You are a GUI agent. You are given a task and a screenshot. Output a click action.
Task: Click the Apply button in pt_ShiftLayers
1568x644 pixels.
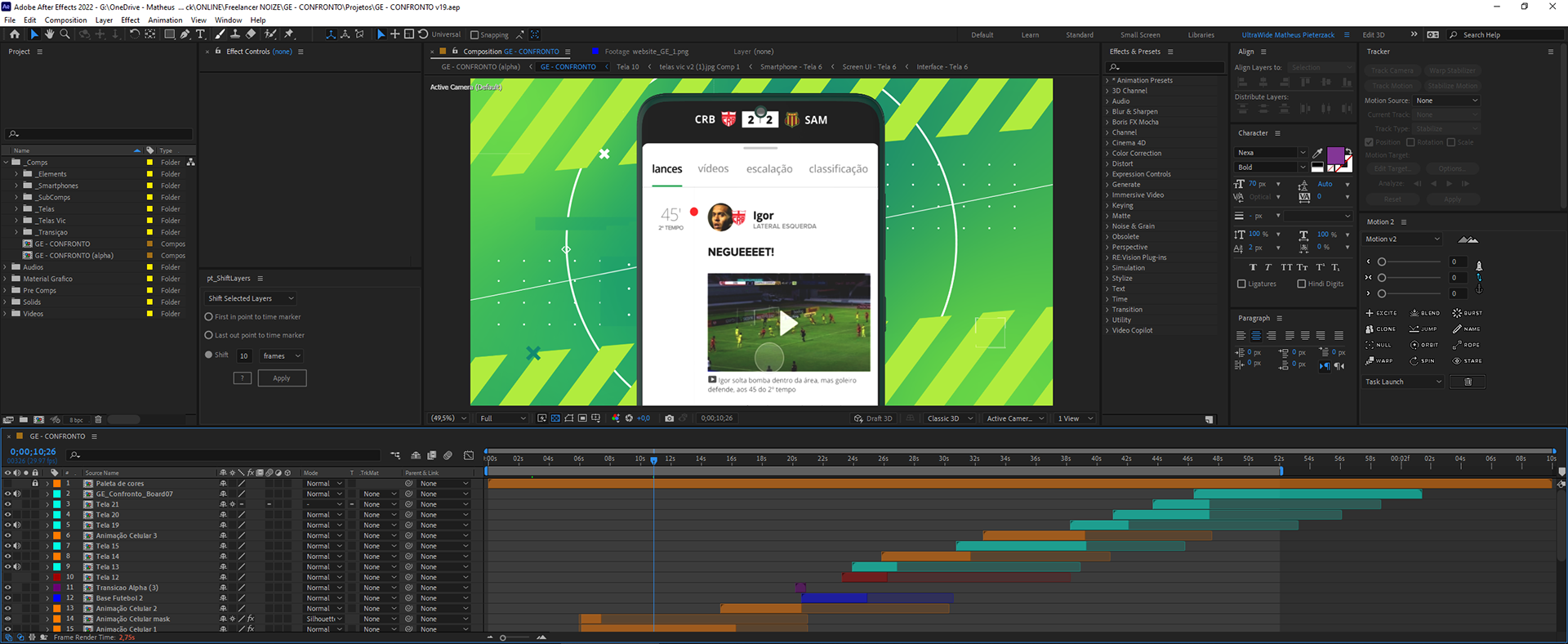tap(282, 378)
